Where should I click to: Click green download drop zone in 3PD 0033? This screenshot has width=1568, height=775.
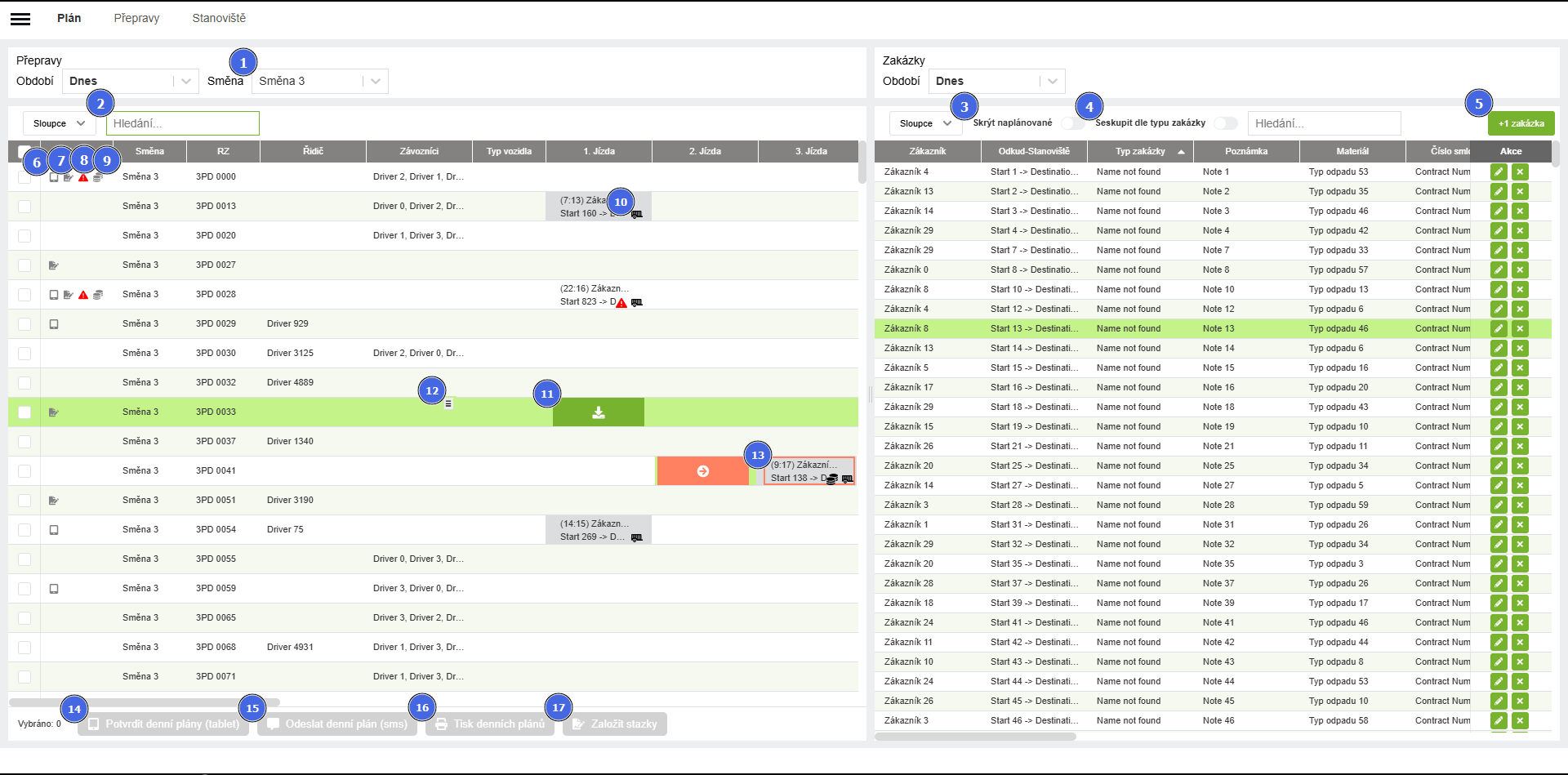pyautogui.click(x=598, y=412)
